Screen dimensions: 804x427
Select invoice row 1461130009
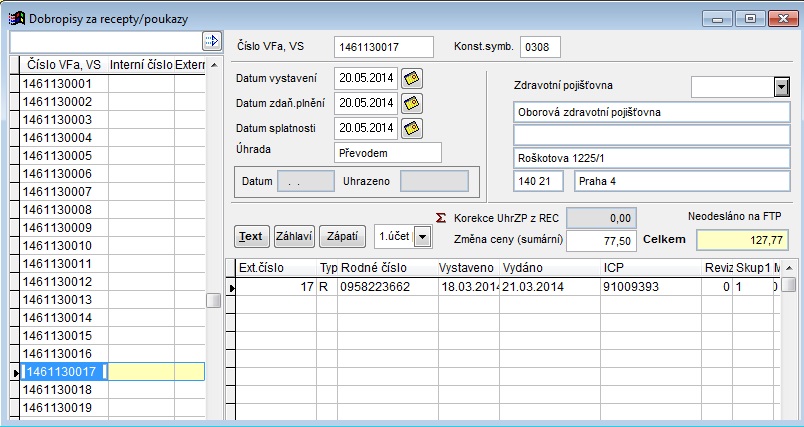(x=112, y=228)
